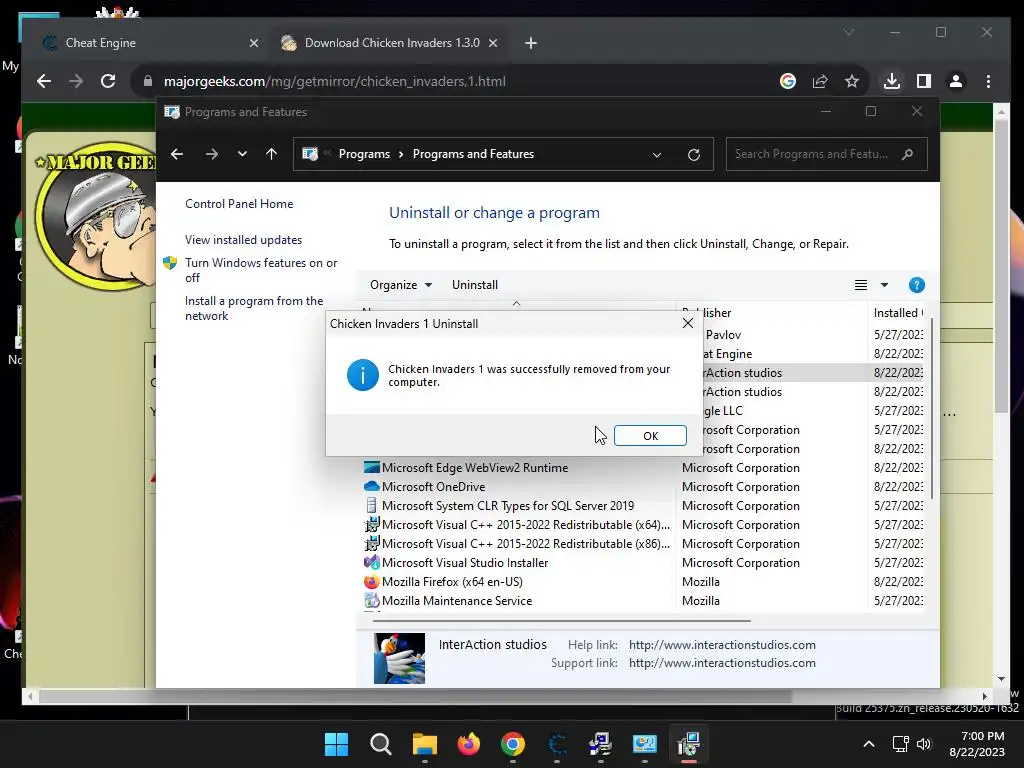
Task: Bookmark this page with star icon
Action: click(x=852, y=81)
